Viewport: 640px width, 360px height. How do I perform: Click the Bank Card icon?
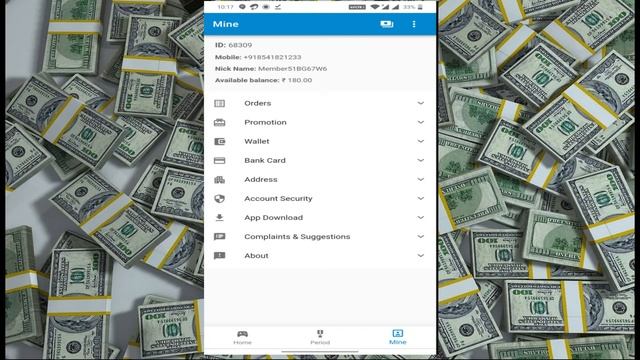click(220, 160)
